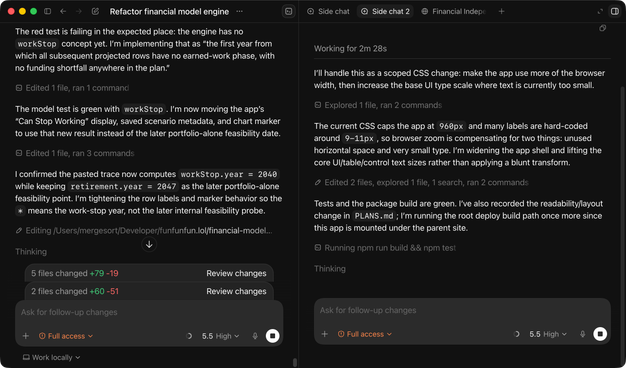The width and height of the screenshot is (626, 368).
Task: Expand the Editing /Users/mergesort file entry
Action: point(144,231)
